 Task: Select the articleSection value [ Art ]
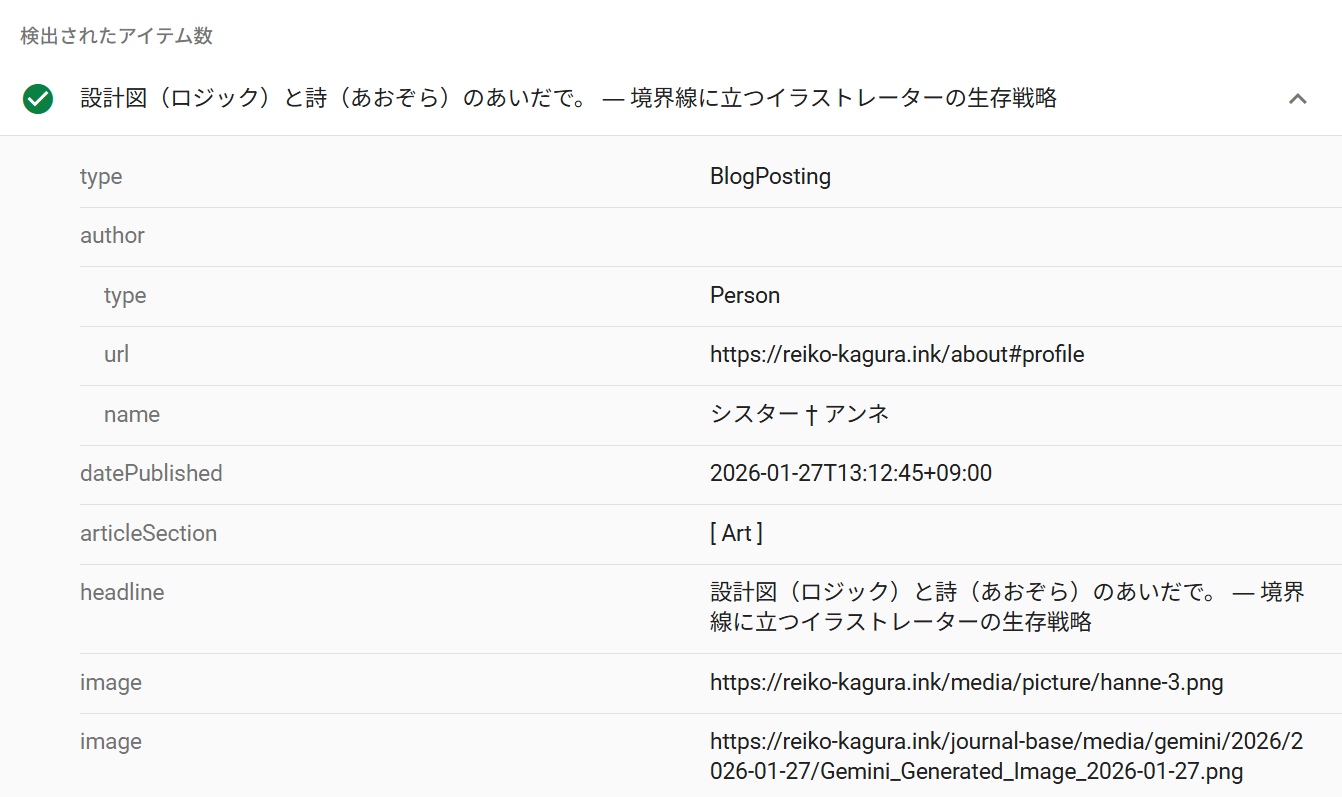point(737,532)
